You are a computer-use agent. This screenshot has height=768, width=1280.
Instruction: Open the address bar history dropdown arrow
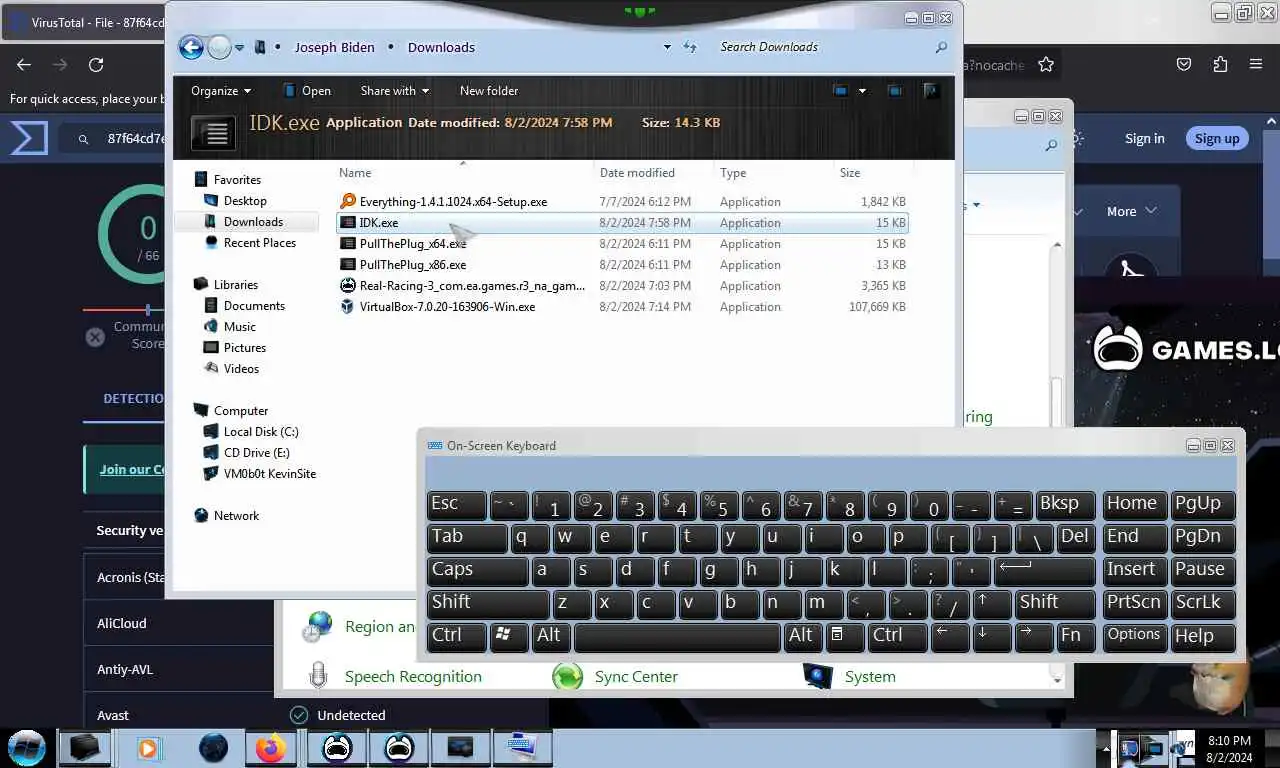667,47
